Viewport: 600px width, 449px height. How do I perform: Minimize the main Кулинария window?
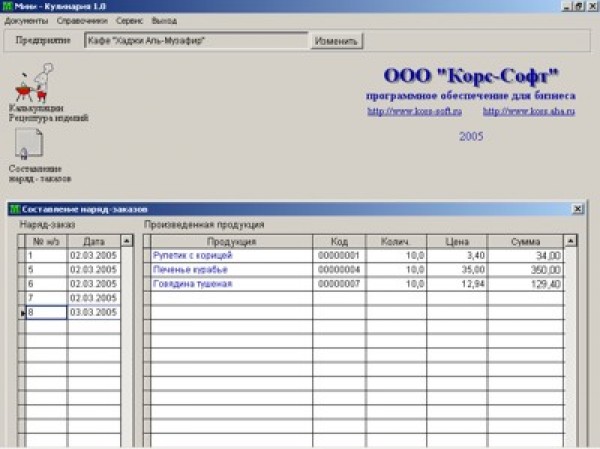(x=567, y=6)
